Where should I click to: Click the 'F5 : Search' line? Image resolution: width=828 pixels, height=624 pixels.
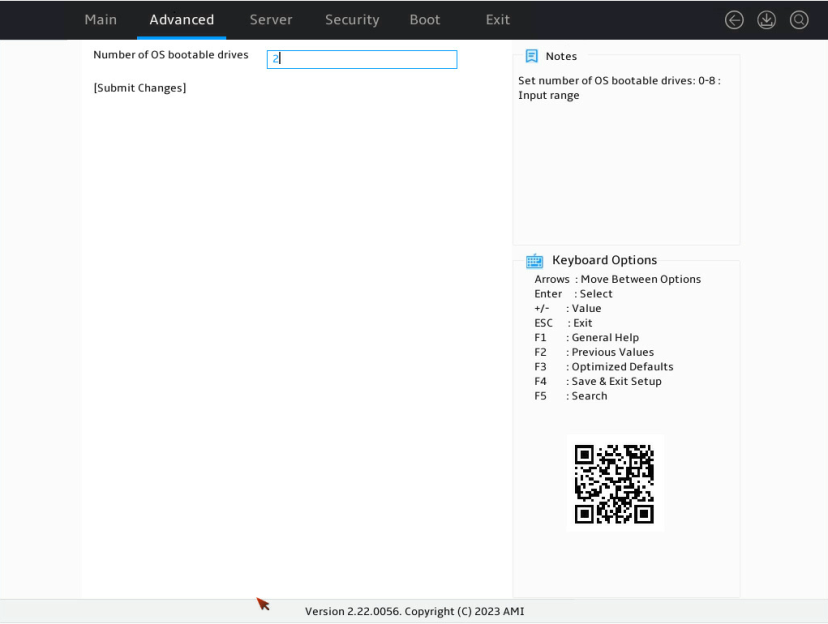(571, 396)
